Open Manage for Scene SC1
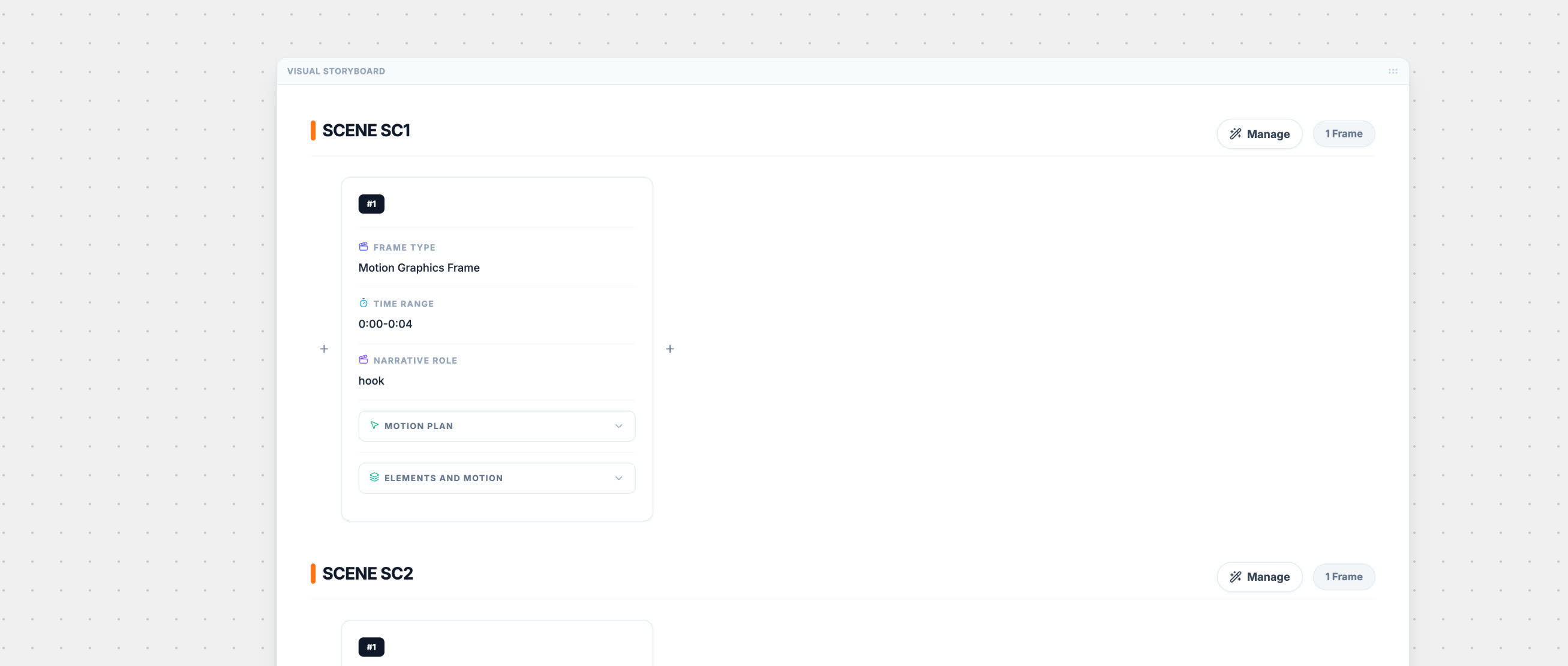The height and width of the screenshot is (666, 1568). pos(1260,134)
